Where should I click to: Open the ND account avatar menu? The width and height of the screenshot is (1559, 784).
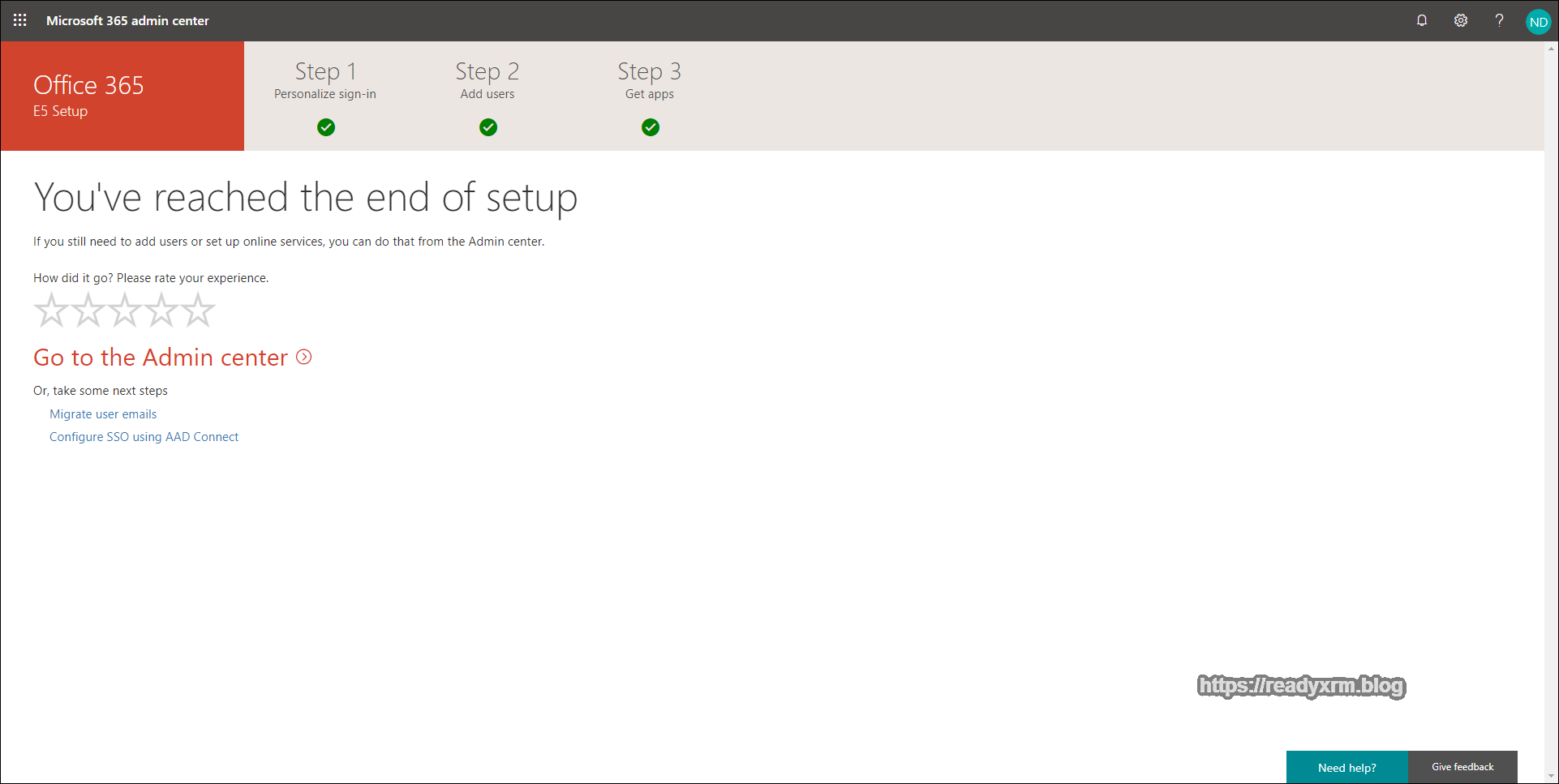[1537, 22]
